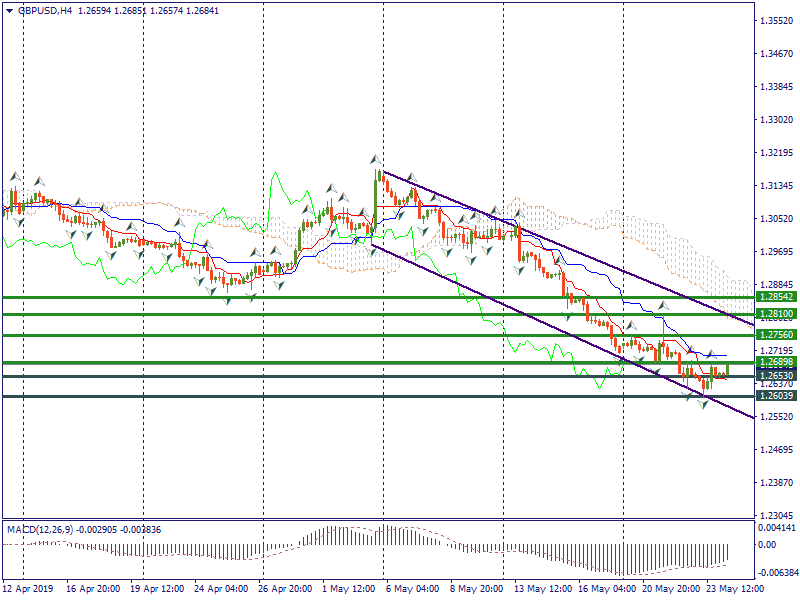Screen dimensions: 800x600
Task: Click the GBPUSD,H4 symbol title text
Action: pyautogui.click(x=46, y=10)
